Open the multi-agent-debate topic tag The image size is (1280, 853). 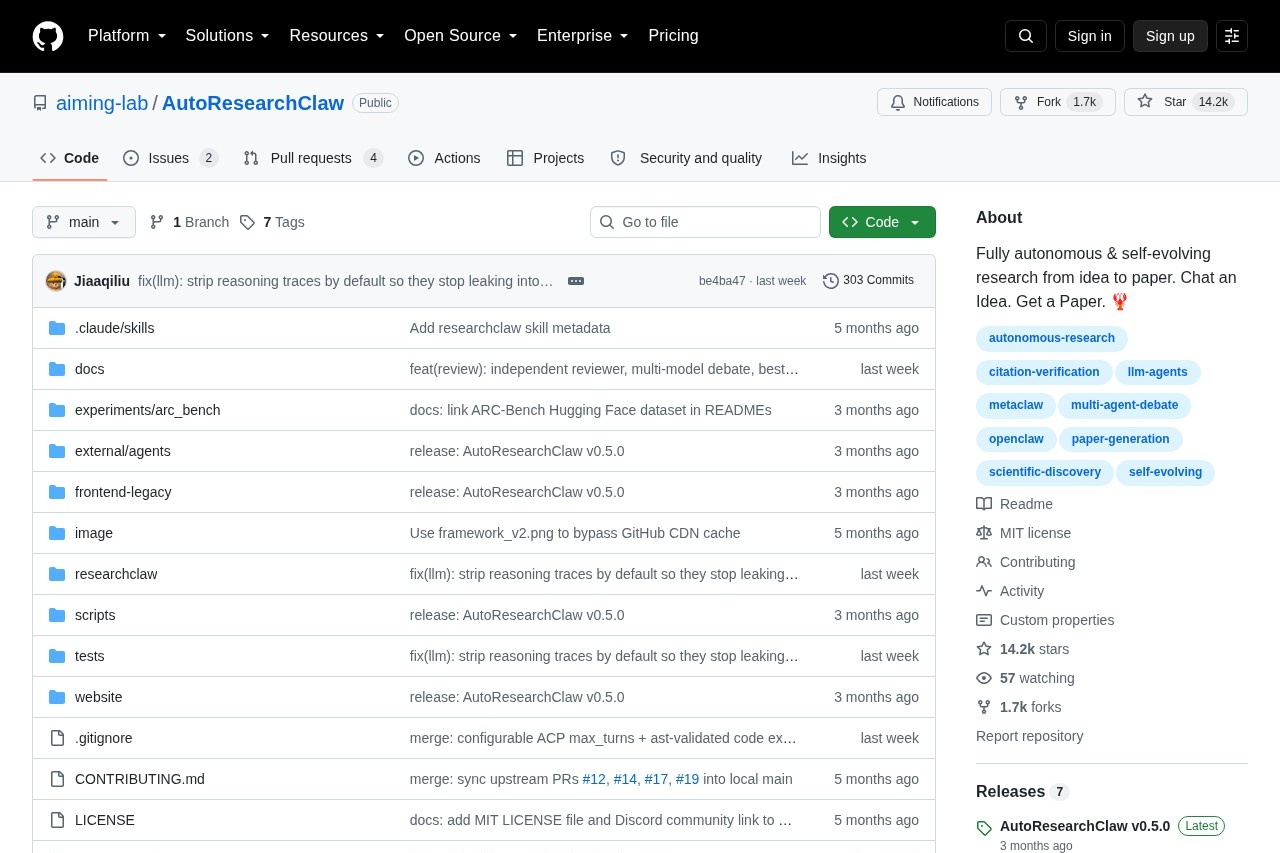(1125, 405)
